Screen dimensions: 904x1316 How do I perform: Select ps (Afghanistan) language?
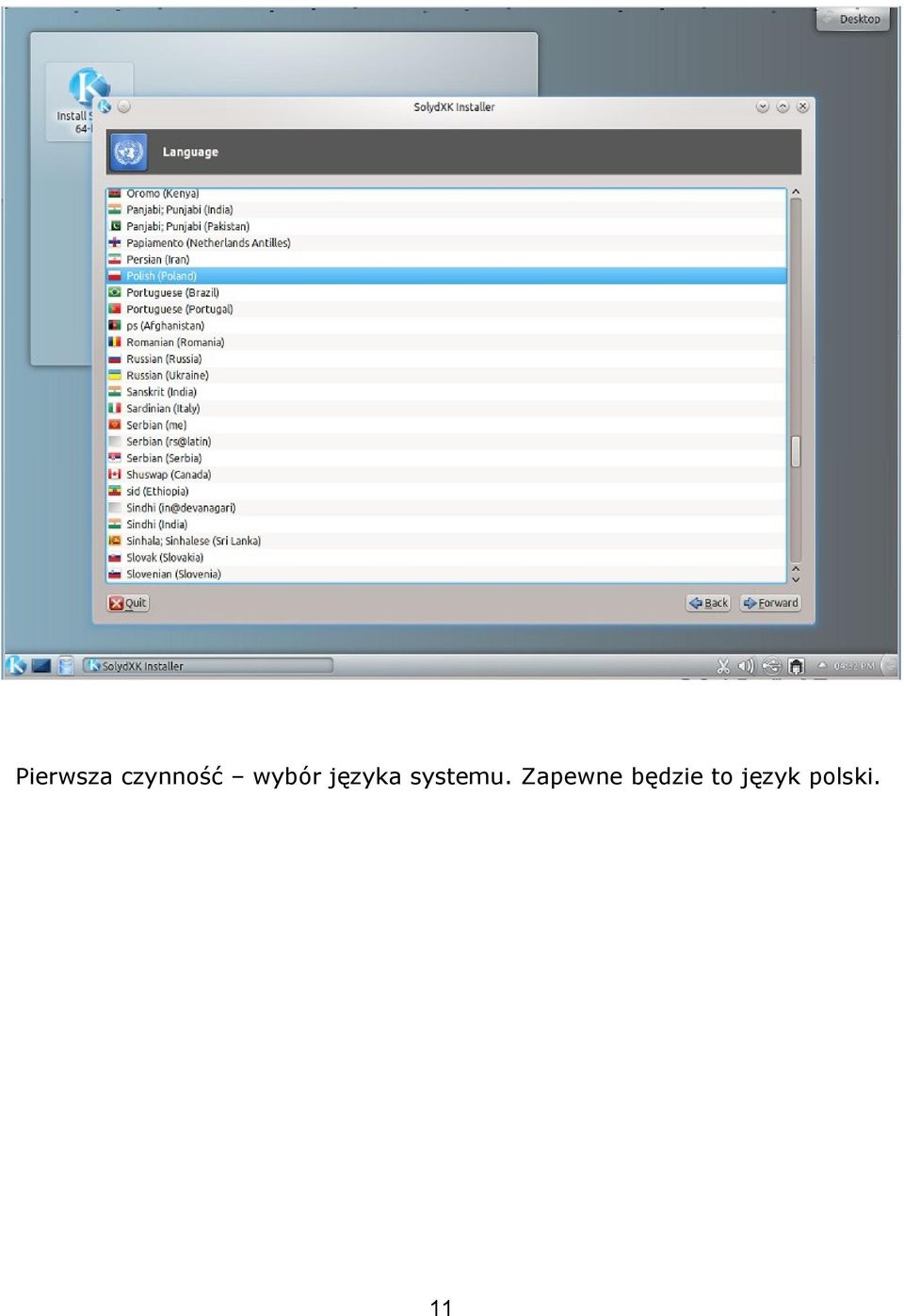pos(446,326)
